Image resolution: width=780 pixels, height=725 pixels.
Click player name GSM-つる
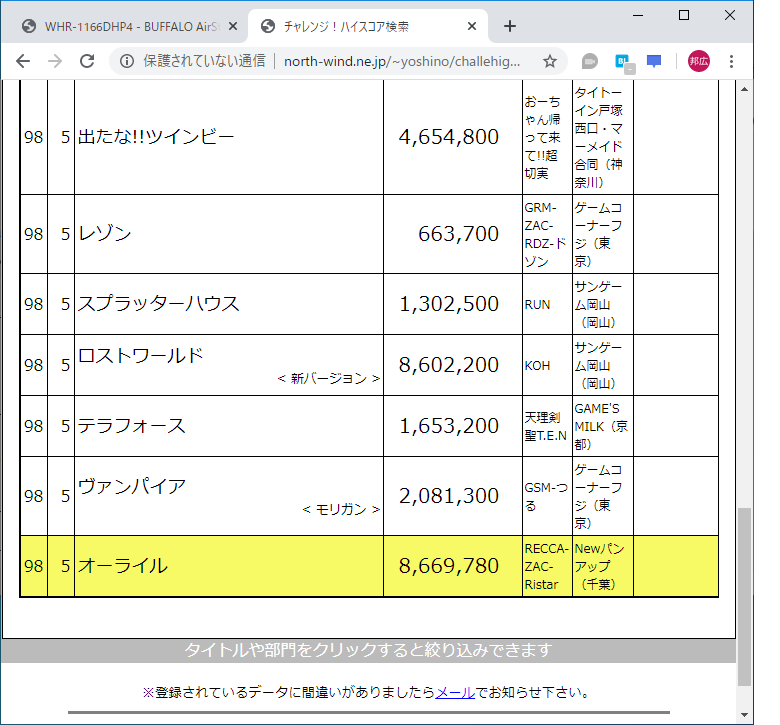(x=546, y=497)
